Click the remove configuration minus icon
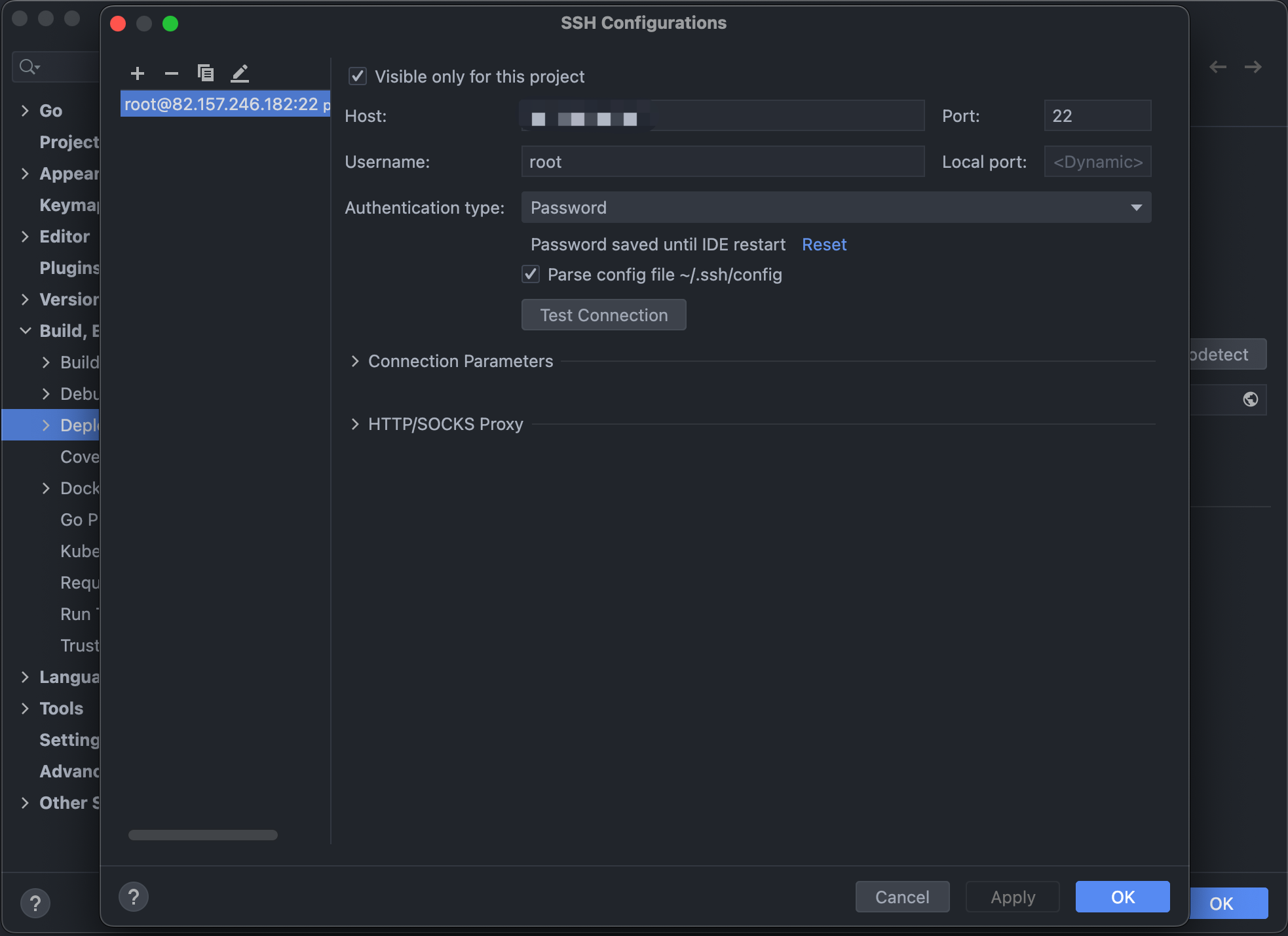The image size is (1288, 936). click(172, 73)
